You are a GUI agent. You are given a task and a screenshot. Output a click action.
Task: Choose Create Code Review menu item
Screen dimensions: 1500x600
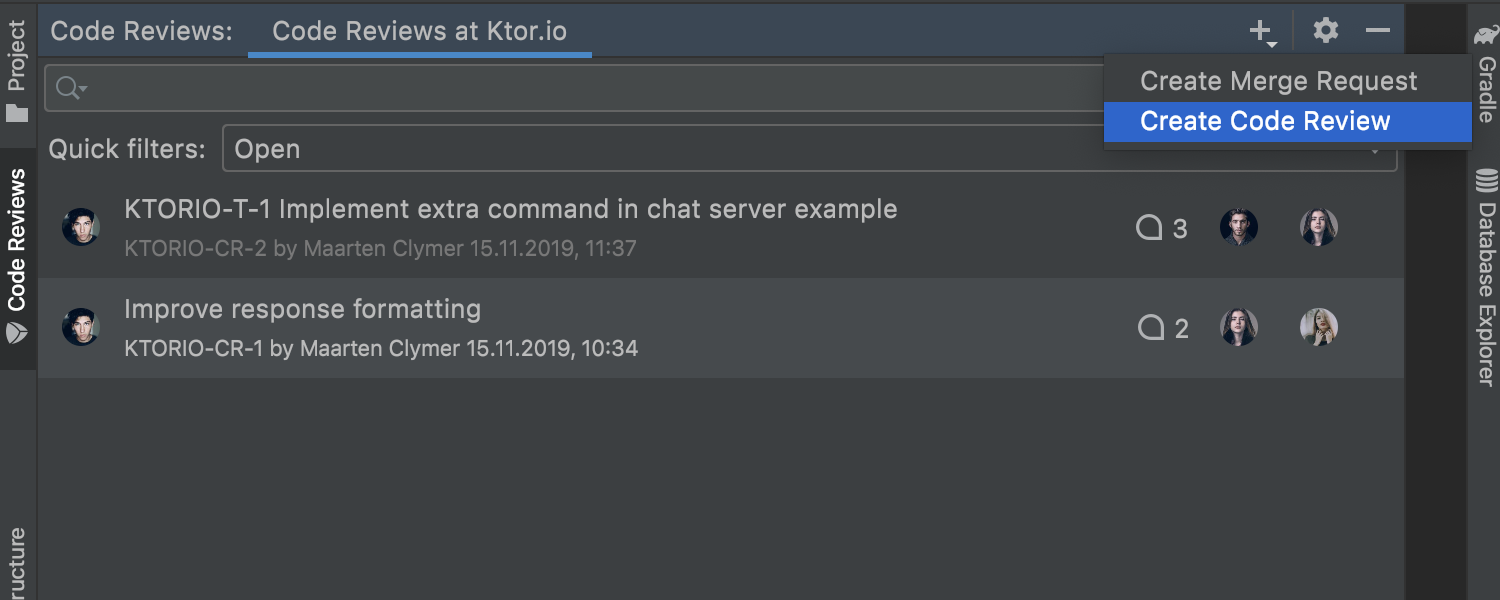pyautogui.click(x=1265, y=121)
